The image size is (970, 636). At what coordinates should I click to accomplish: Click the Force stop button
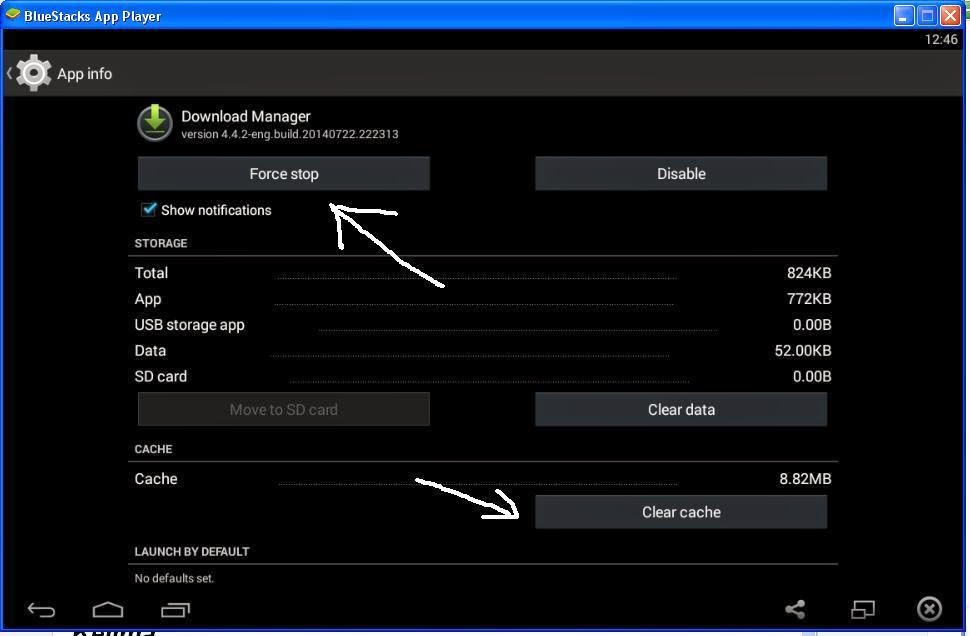point(283,173)
